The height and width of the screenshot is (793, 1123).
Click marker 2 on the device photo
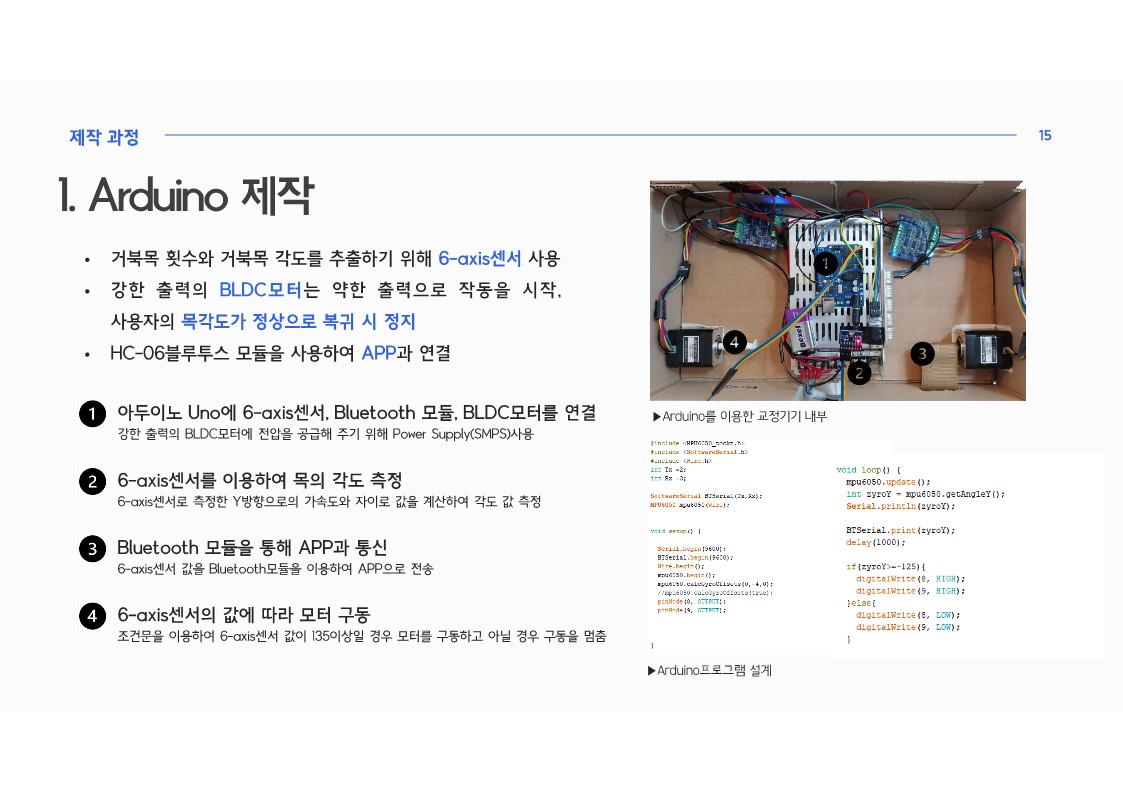click(x=858, y=373)
